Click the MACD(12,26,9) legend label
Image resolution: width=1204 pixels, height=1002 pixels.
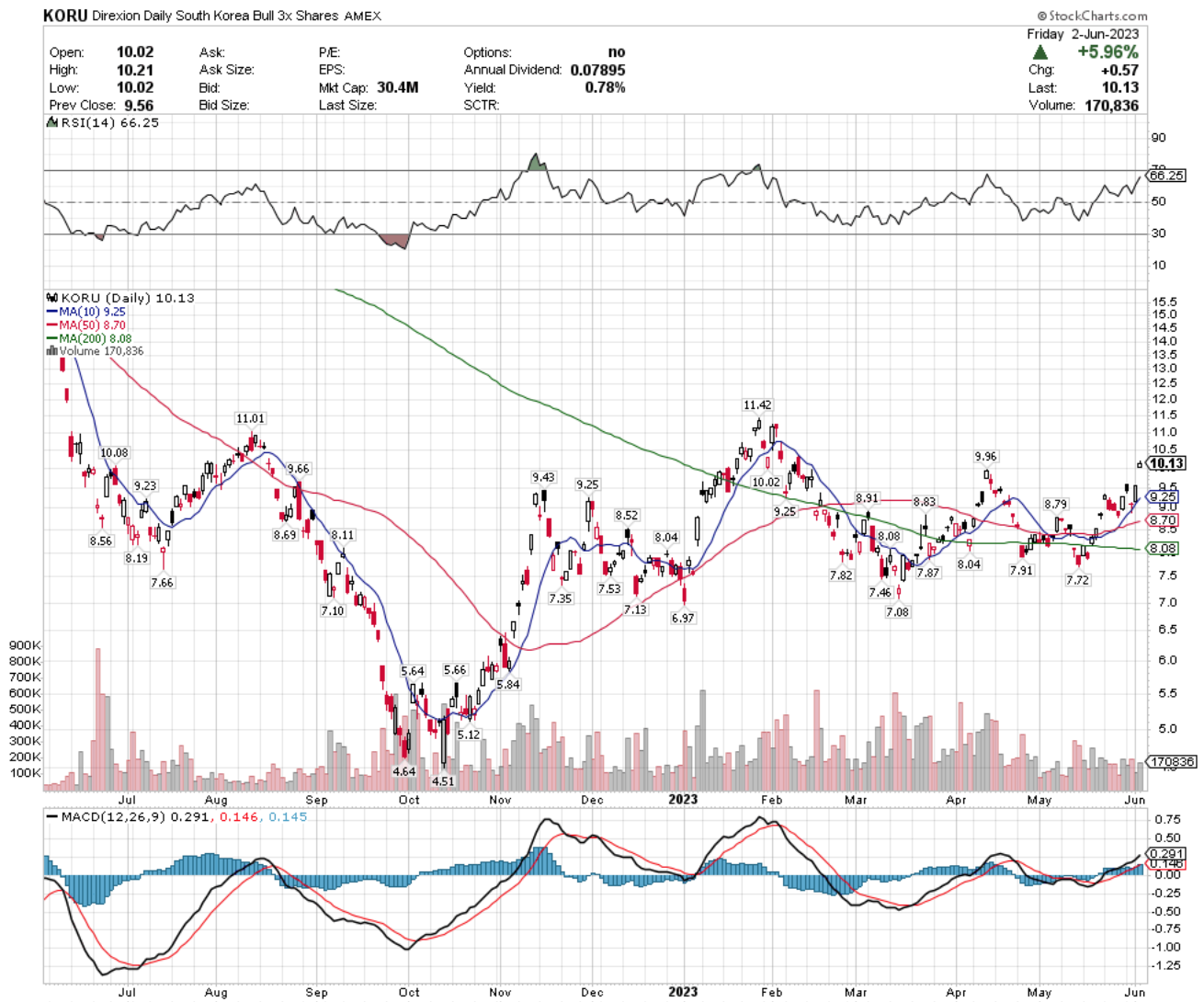click(108, 816)
